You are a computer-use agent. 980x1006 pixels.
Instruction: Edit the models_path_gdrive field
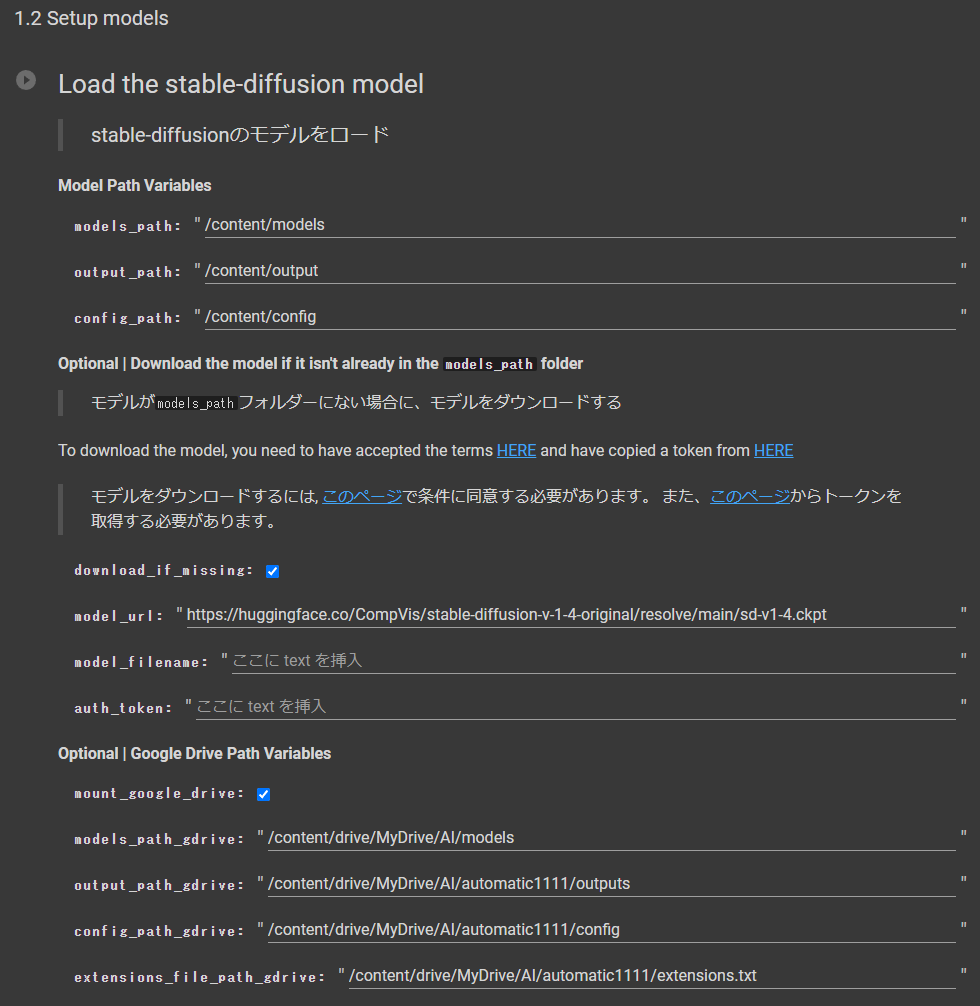[x=611, y=838]
